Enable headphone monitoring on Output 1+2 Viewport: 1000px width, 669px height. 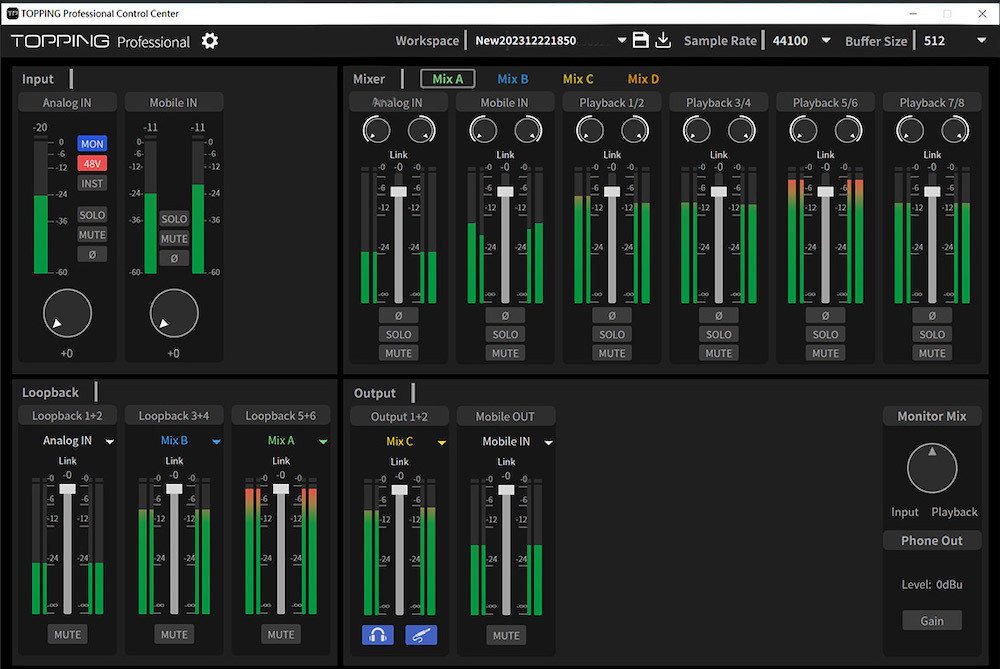378,635
